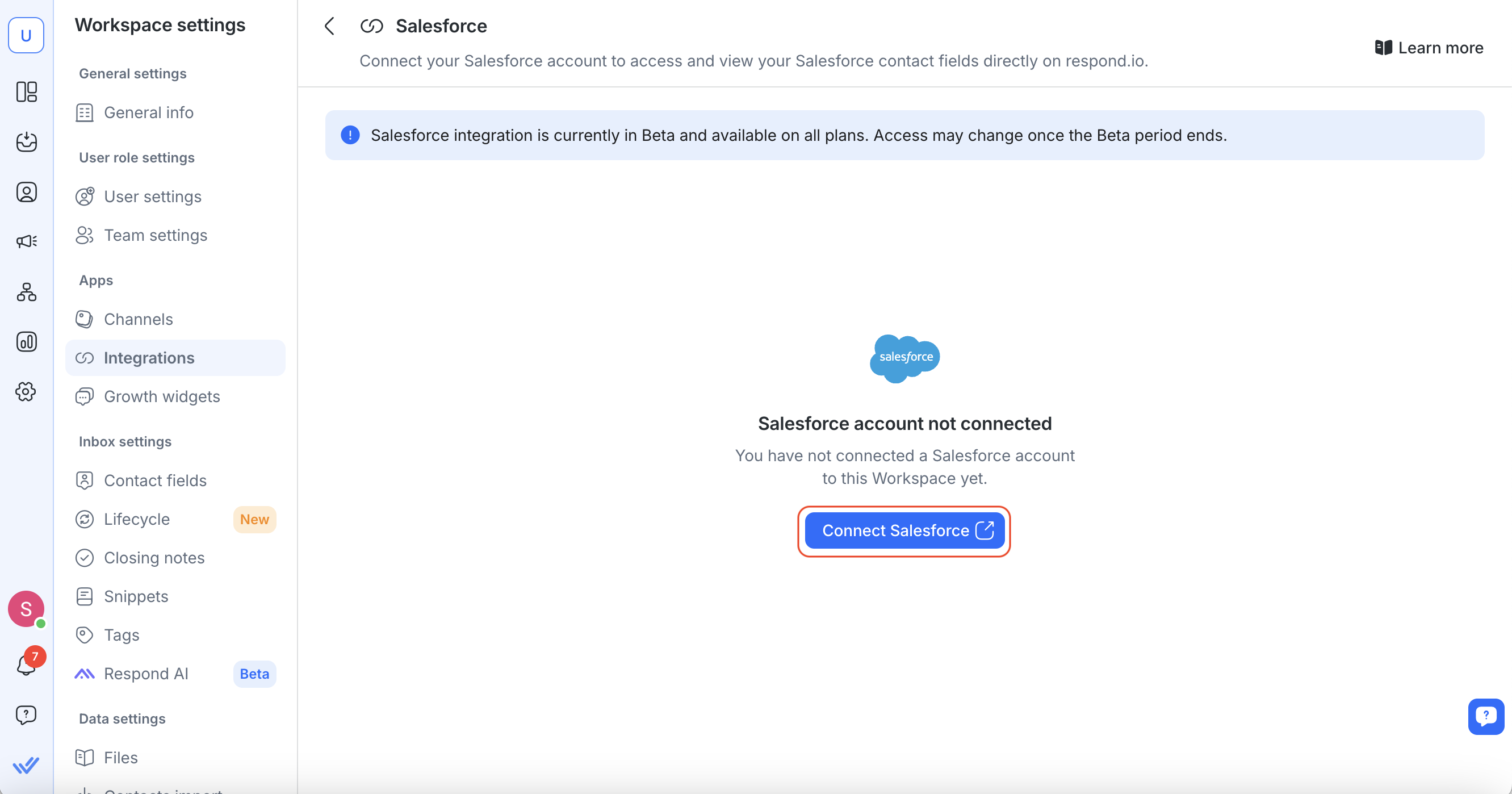The image size is (1512, 794).
Task: Click the Learn more link
Action: point(1429,48)
